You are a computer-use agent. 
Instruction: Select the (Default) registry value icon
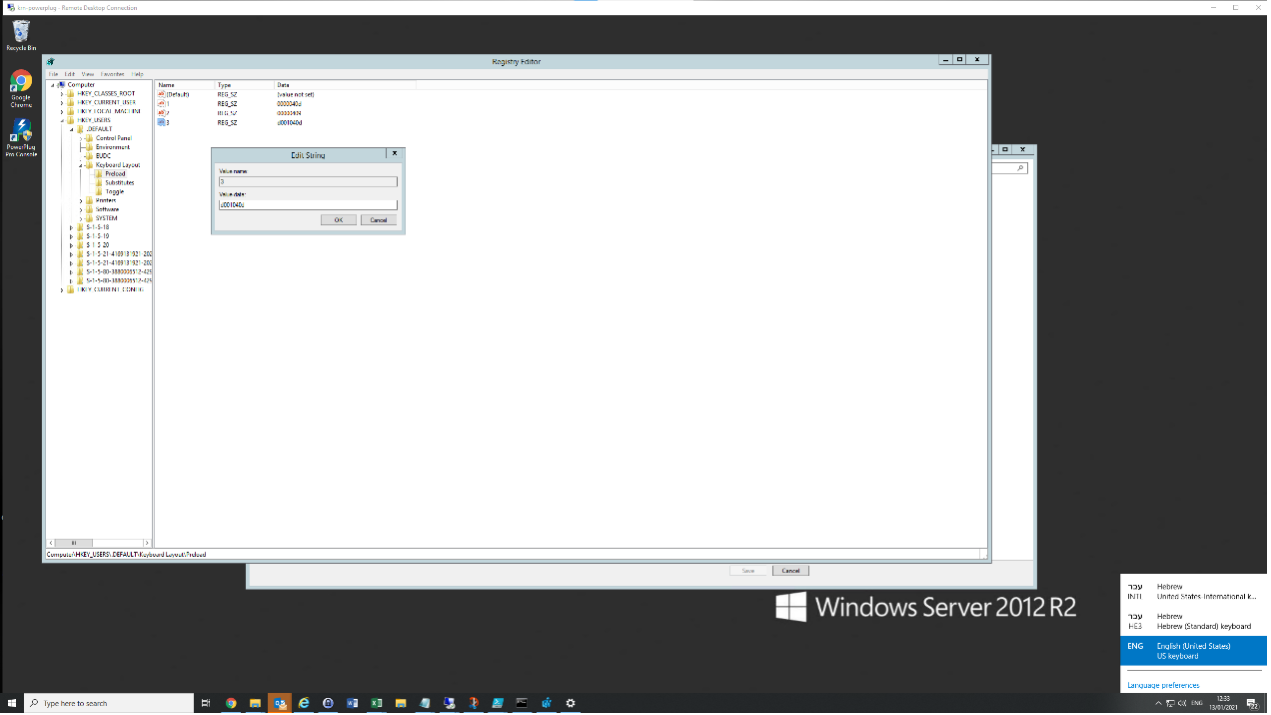coord(161,94)
